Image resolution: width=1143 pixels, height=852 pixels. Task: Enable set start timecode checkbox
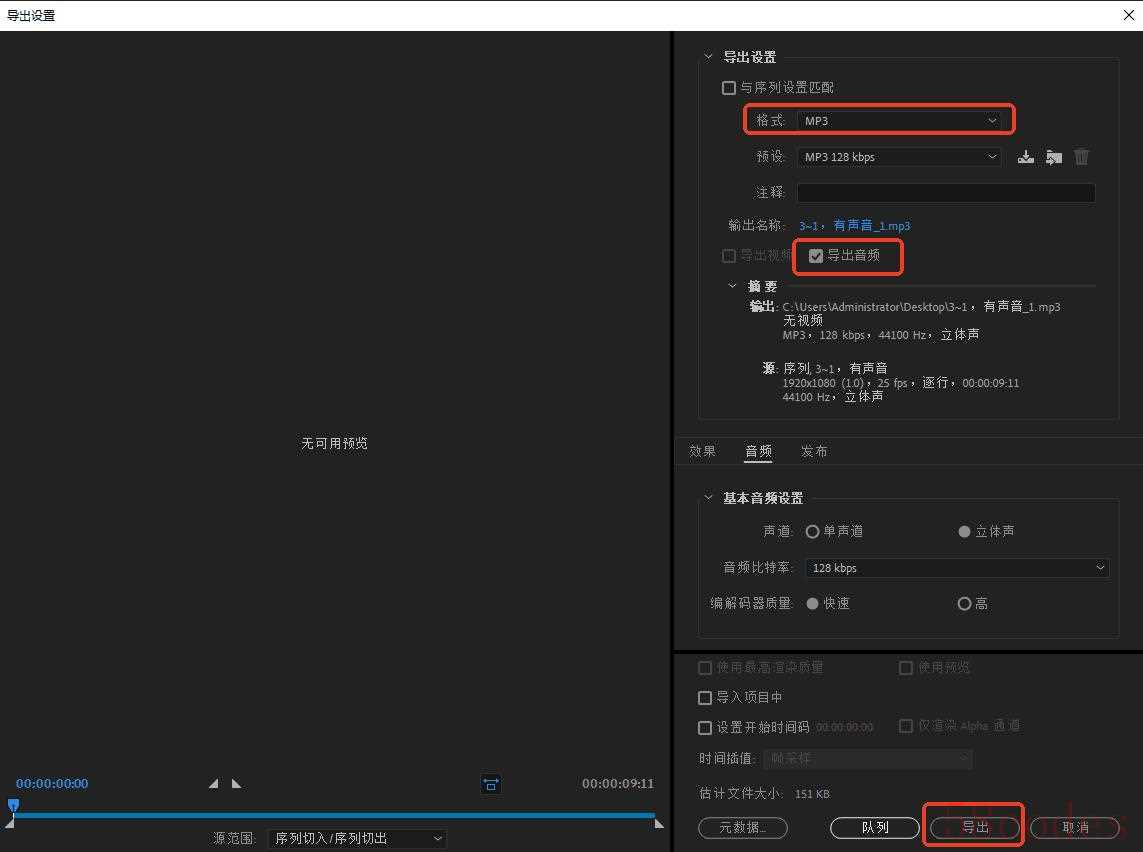705,727
